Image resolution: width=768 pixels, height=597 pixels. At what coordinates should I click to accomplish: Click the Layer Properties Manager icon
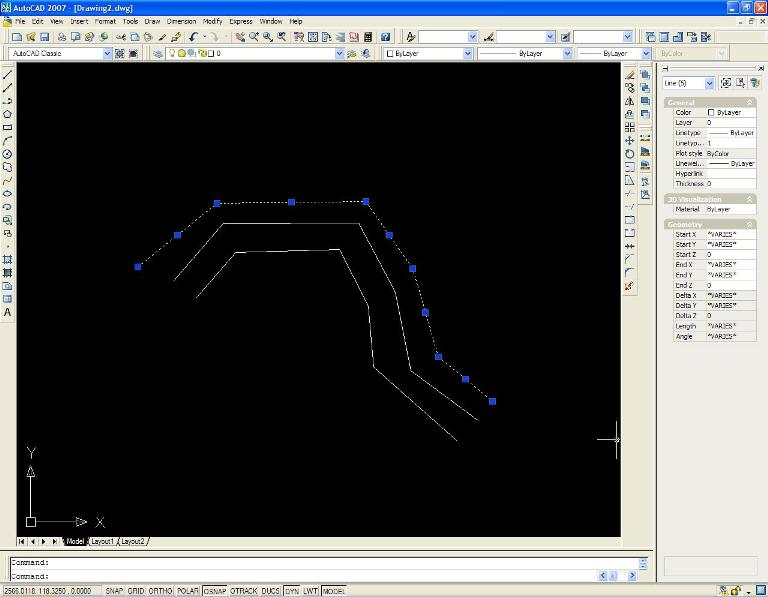(158, 53)
